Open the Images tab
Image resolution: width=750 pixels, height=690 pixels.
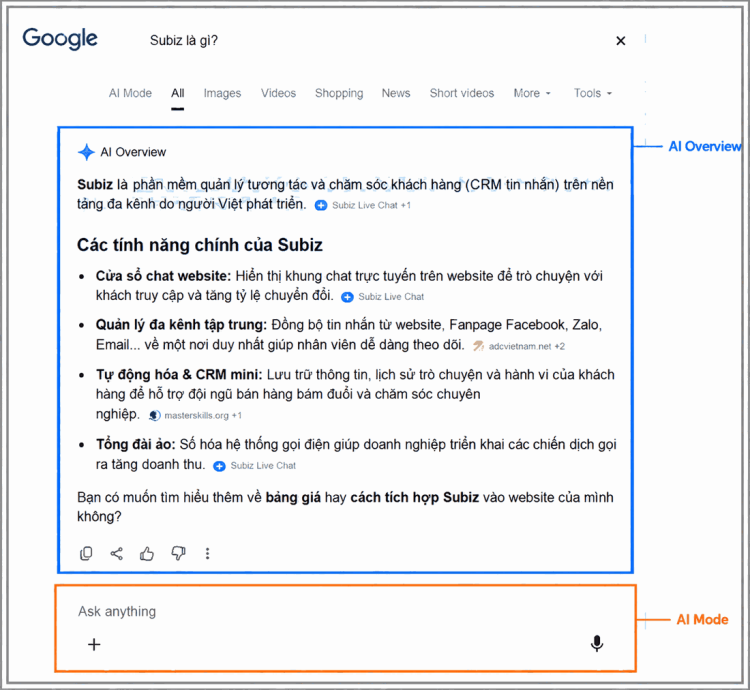(222, 93)
